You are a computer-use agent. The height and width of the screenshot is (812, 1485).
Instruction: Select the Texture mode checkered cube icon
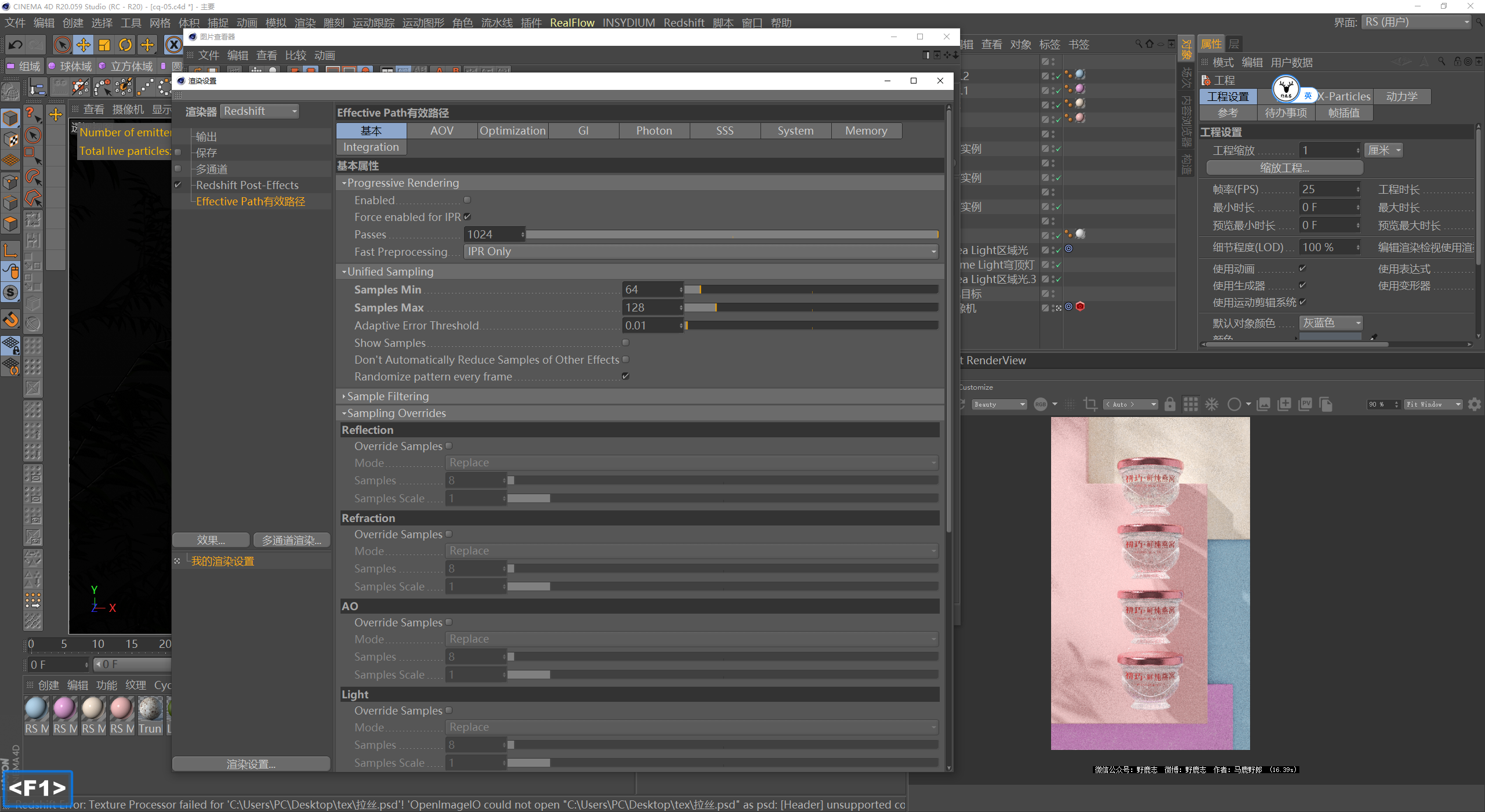point(10,139)
